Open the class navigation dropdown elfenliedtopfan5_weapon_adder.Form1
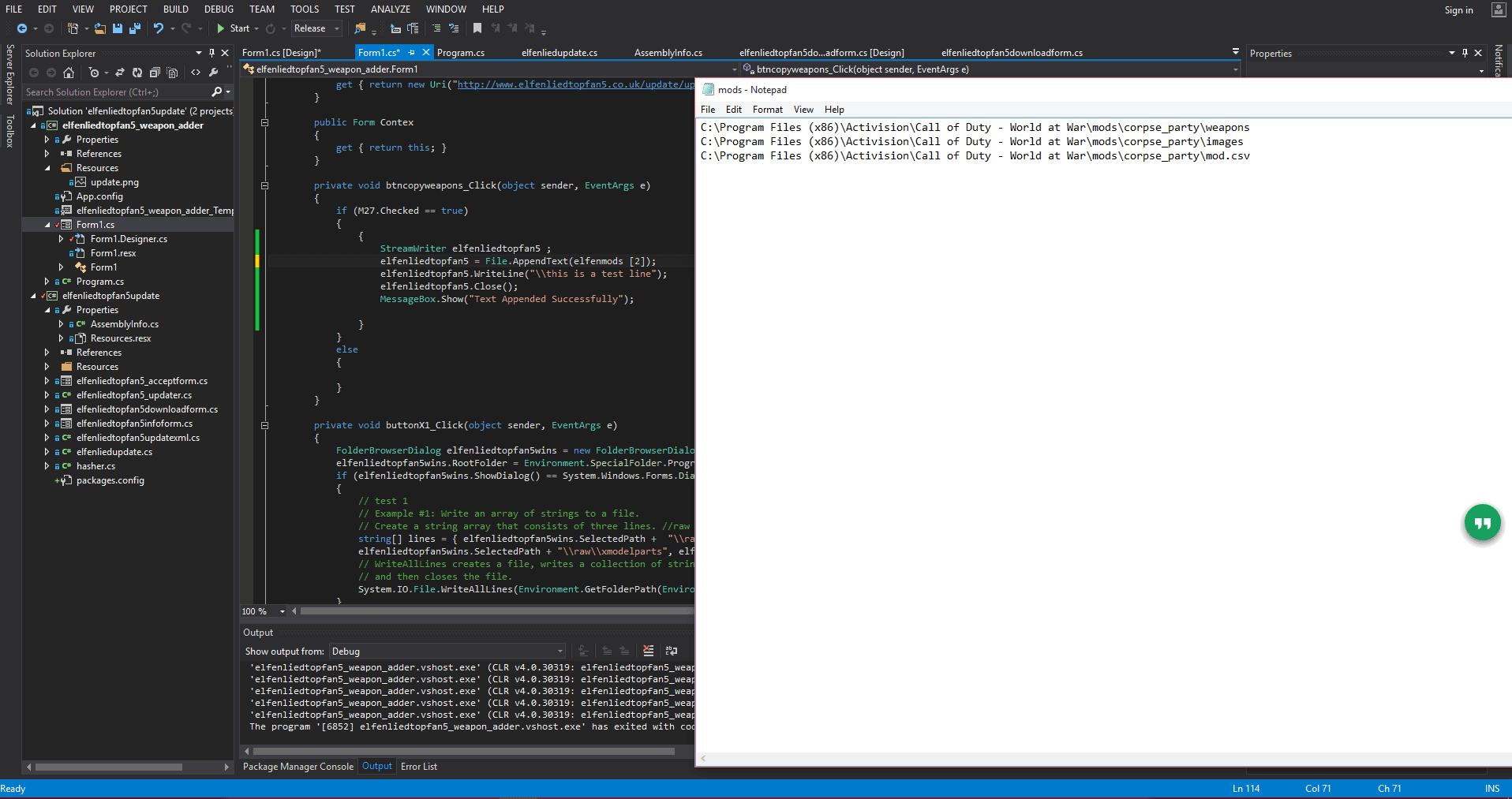 491,69
